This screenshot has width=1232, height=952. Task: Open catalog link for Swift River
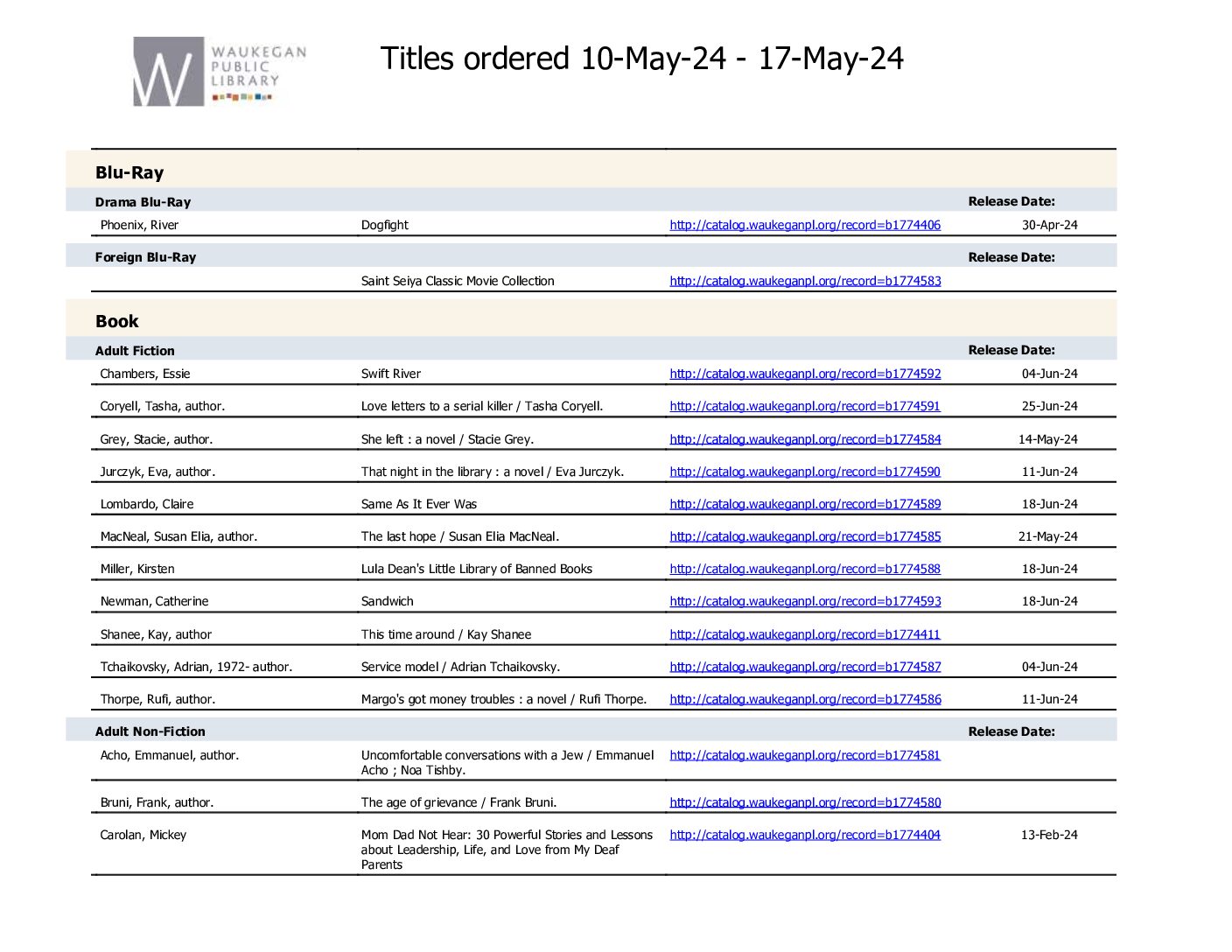(x=805, y=374)
